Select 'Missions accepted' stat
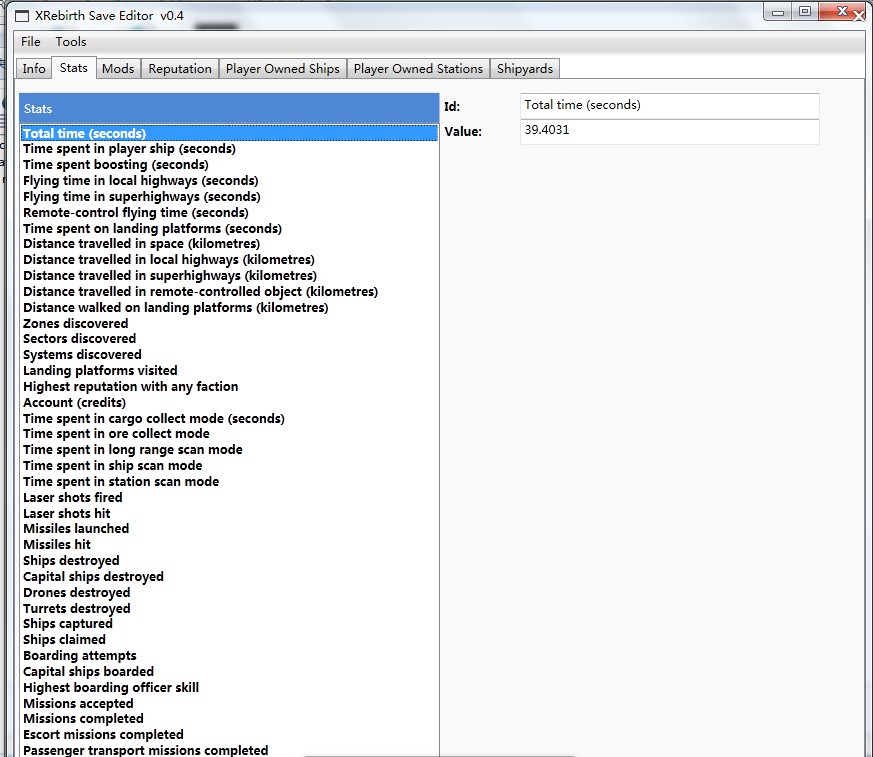873x757 pixels. click(x=229, y=704)
